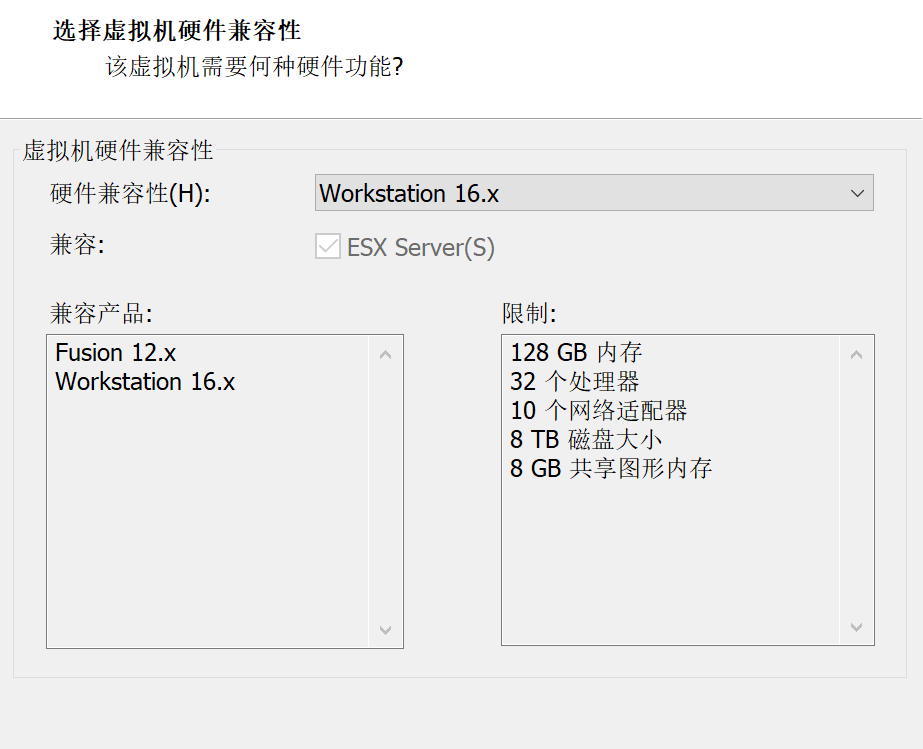Click the 限制 label

tap(528, 314)
